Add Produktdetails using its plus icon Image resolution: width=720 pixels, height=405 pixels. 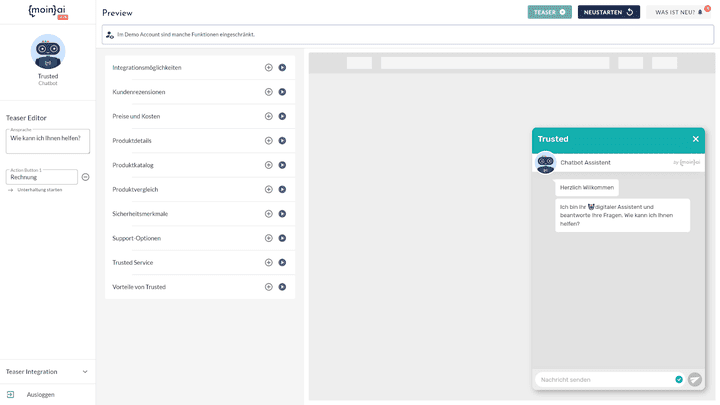point(269,141)
